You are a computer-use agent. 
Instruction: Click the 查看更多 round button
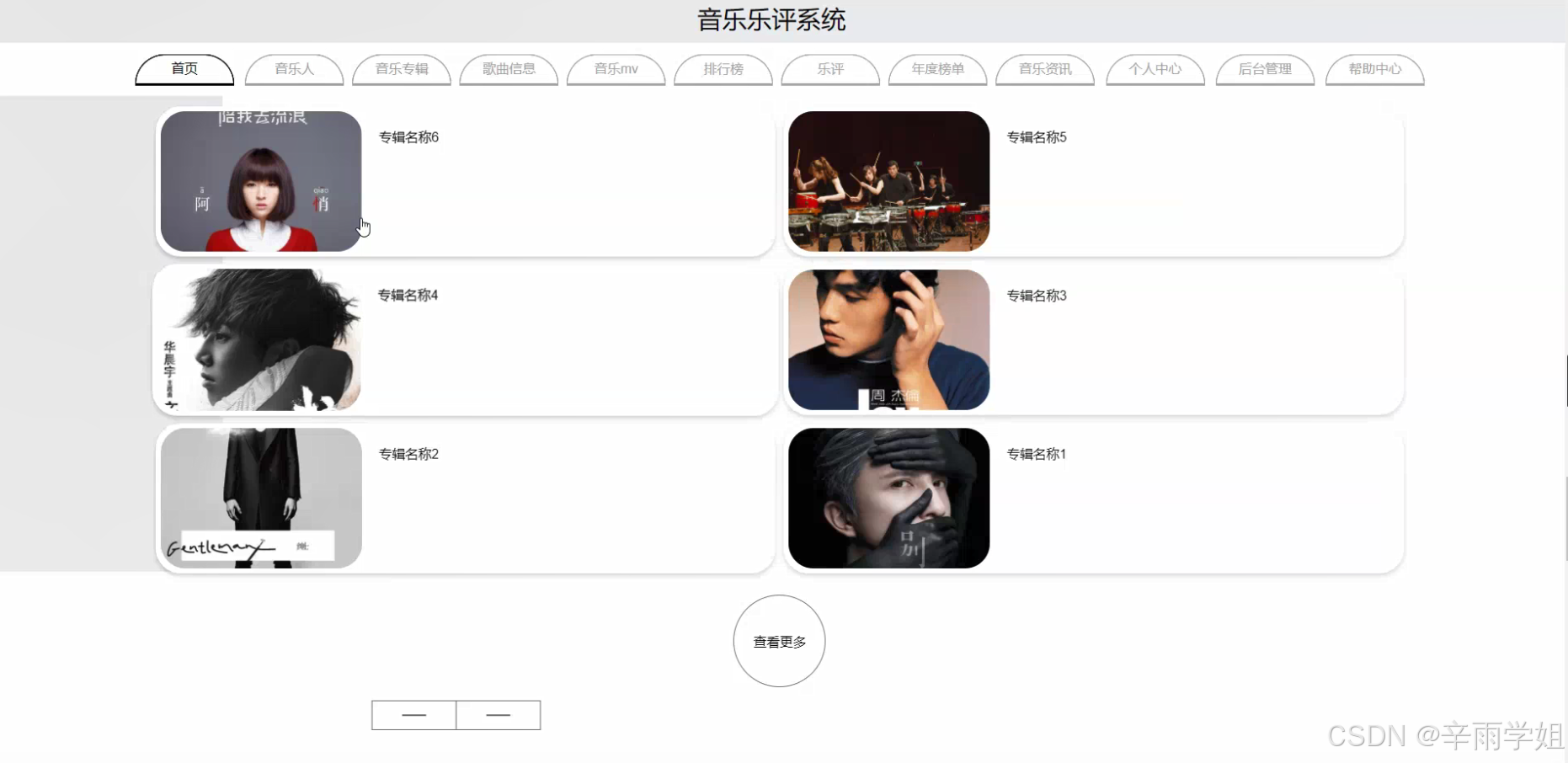(x=780, y=641)
